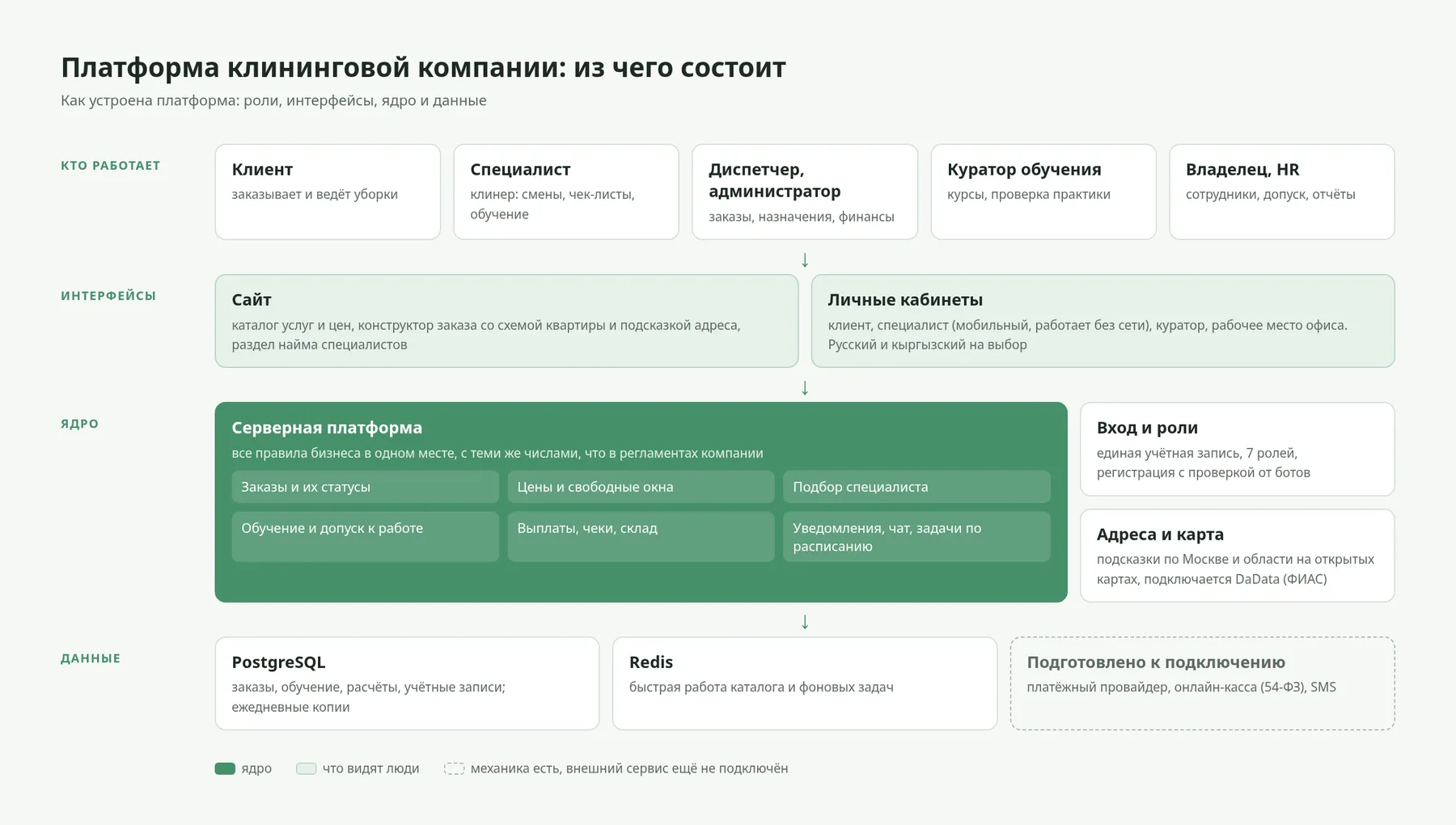The width and height of the screenshot is (1456, 825).
Task: Click the text быстрая работа каталога и фоновых задач
Action: click(761, 687)
